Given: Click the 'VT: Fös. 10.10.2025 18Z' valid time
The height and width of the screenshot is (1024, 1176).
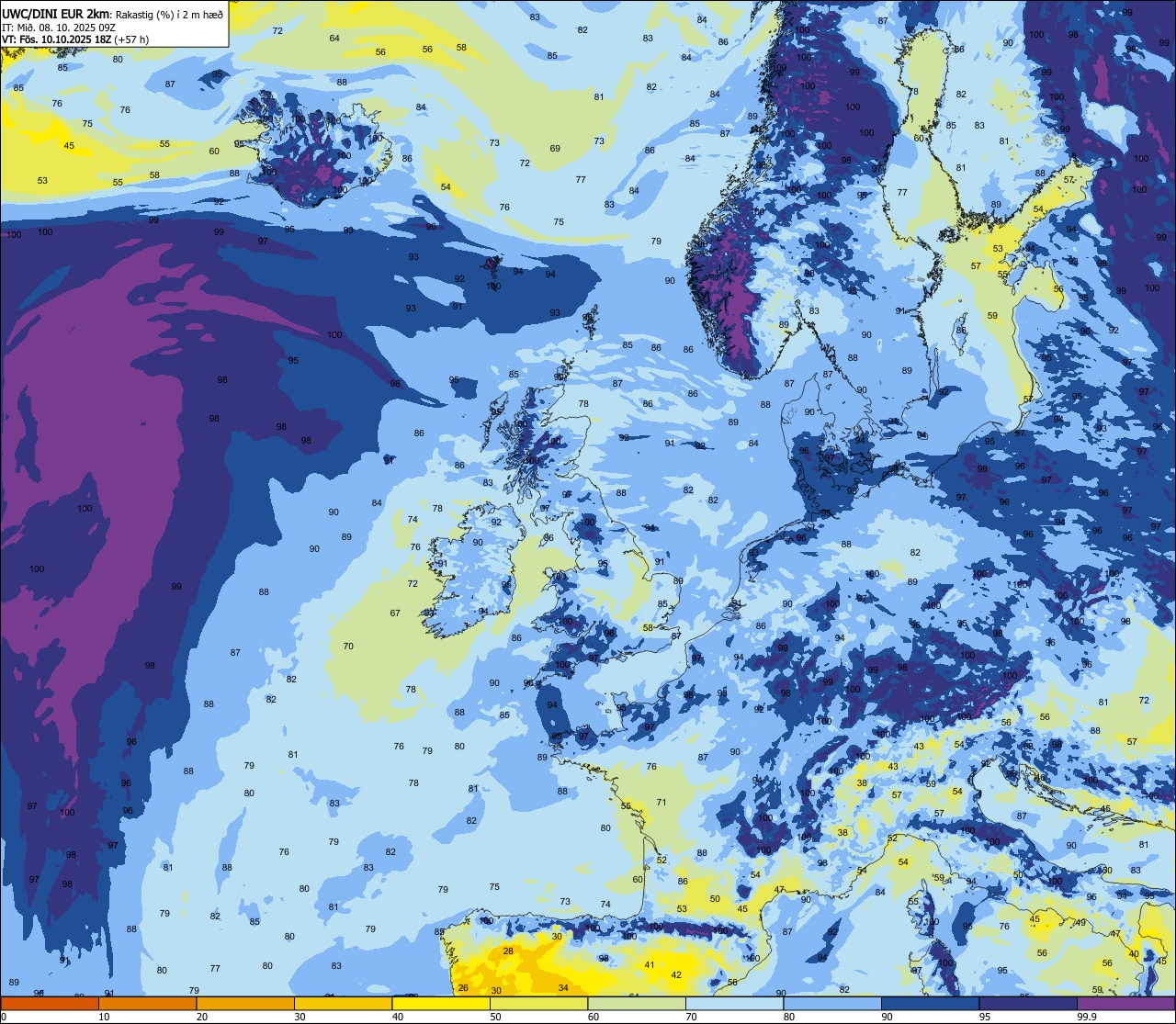Looking at the screenshot, I should point(59,39).
